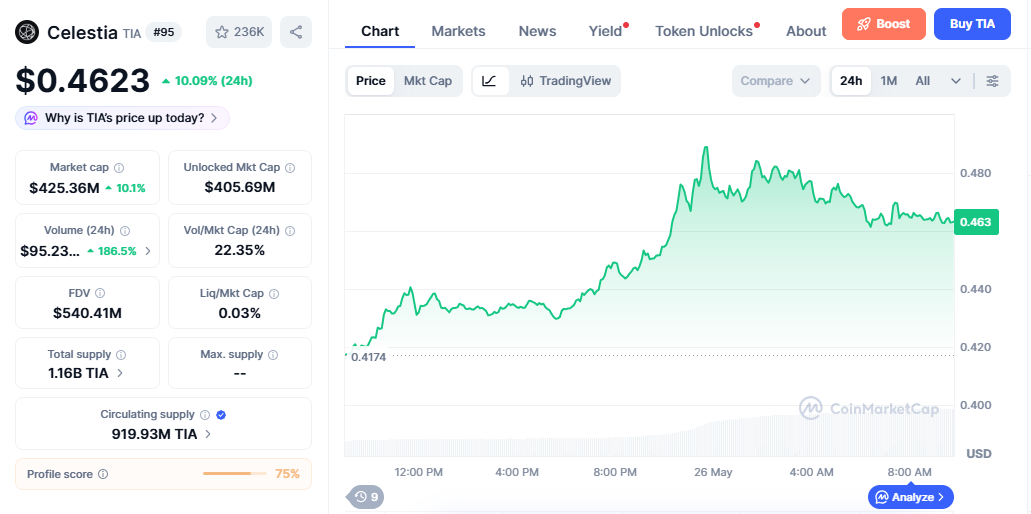Image resolution: width=1031 pixels, height=514 pixels.
Task: Click the history events badge showing 9
Action: point(366,497)
